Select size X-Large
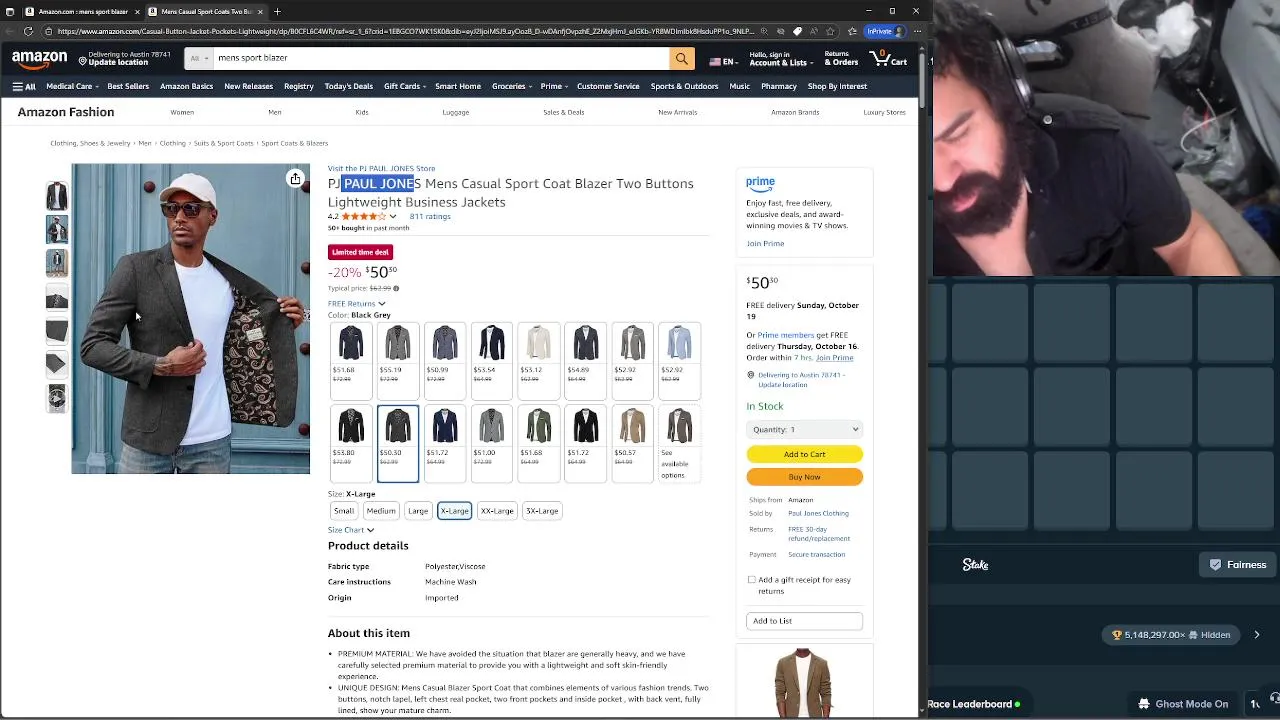 click(x=454, y=511)
